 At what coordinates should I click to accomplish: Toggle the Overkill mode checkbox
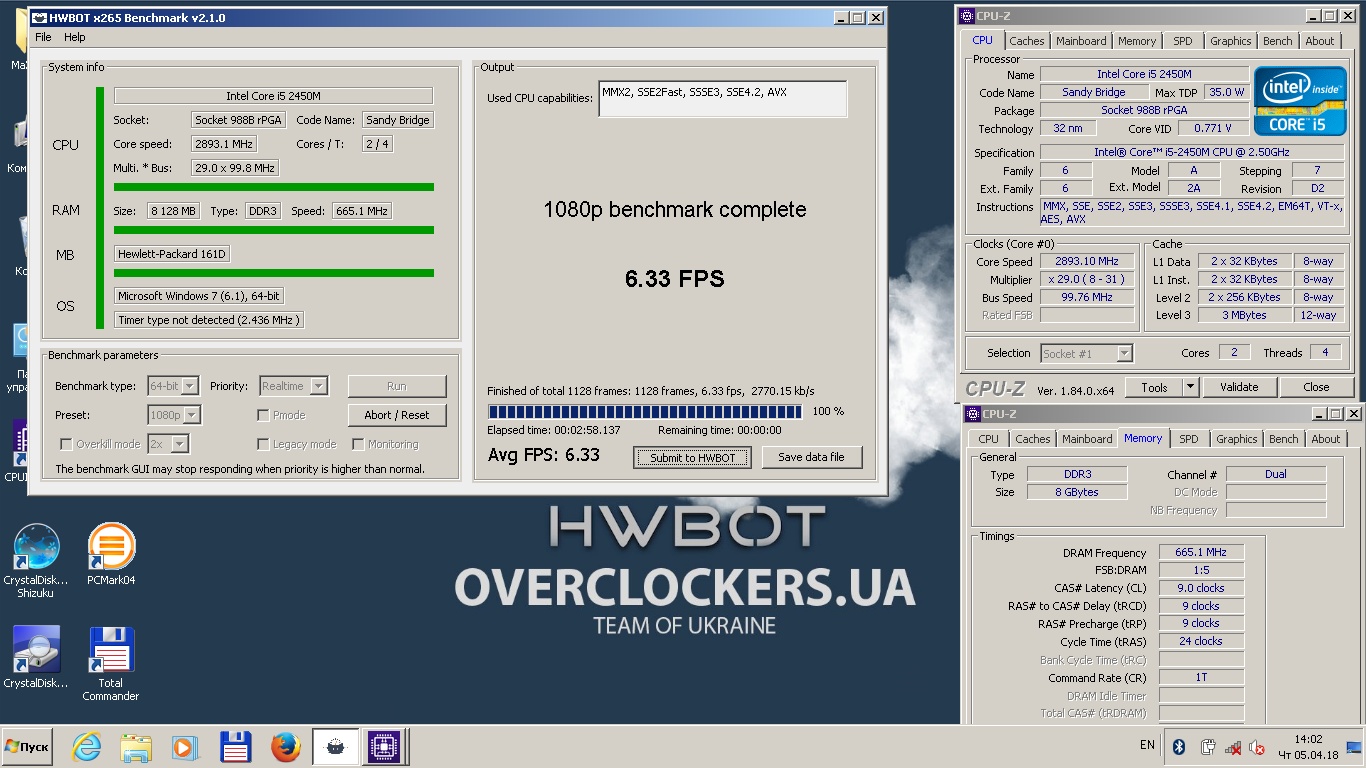[66, 444]
